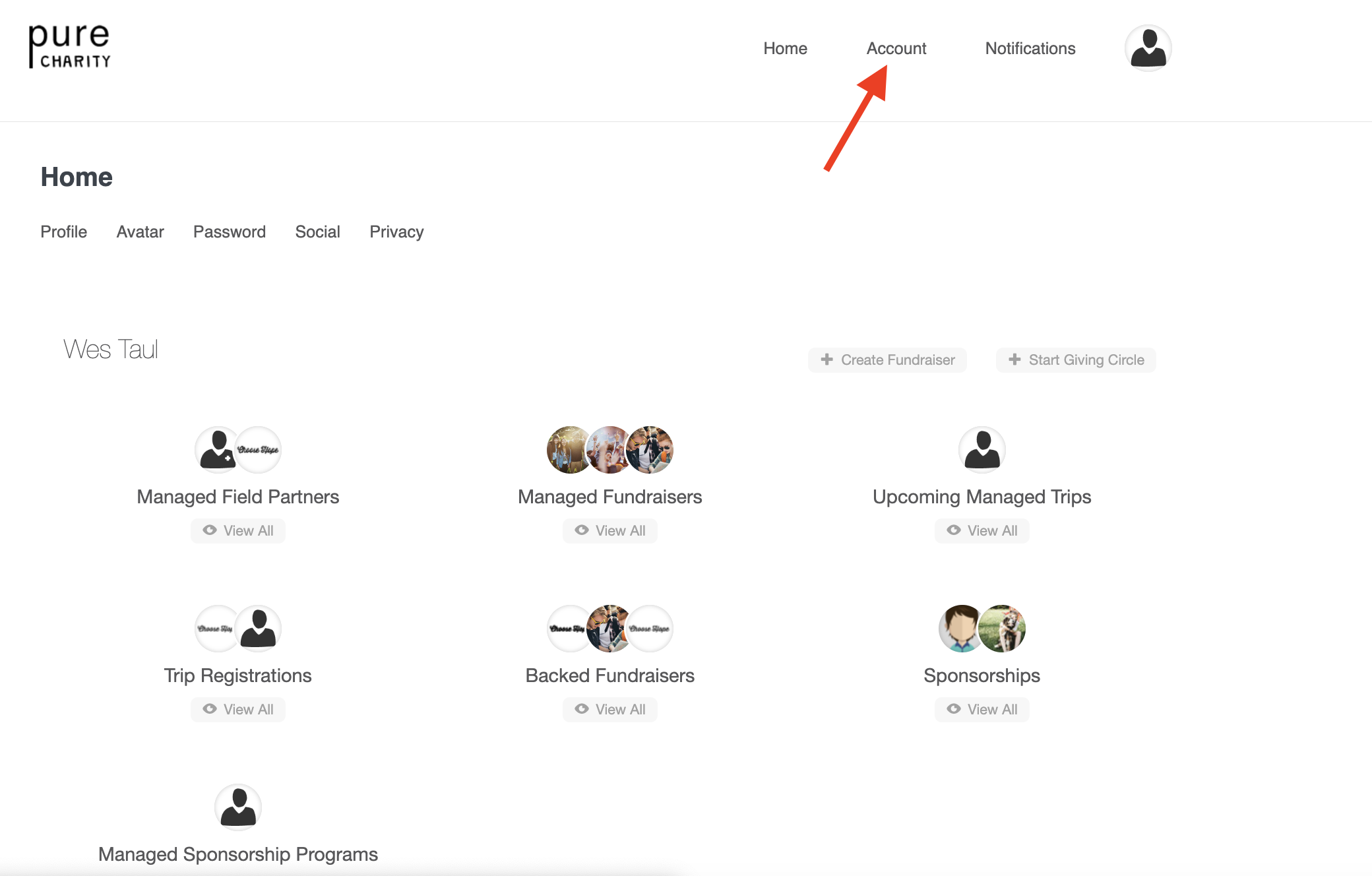This screenshot has width=1372, height=876.
Task: Click the Pure Charity logo
Action: (x=69, y=46)
